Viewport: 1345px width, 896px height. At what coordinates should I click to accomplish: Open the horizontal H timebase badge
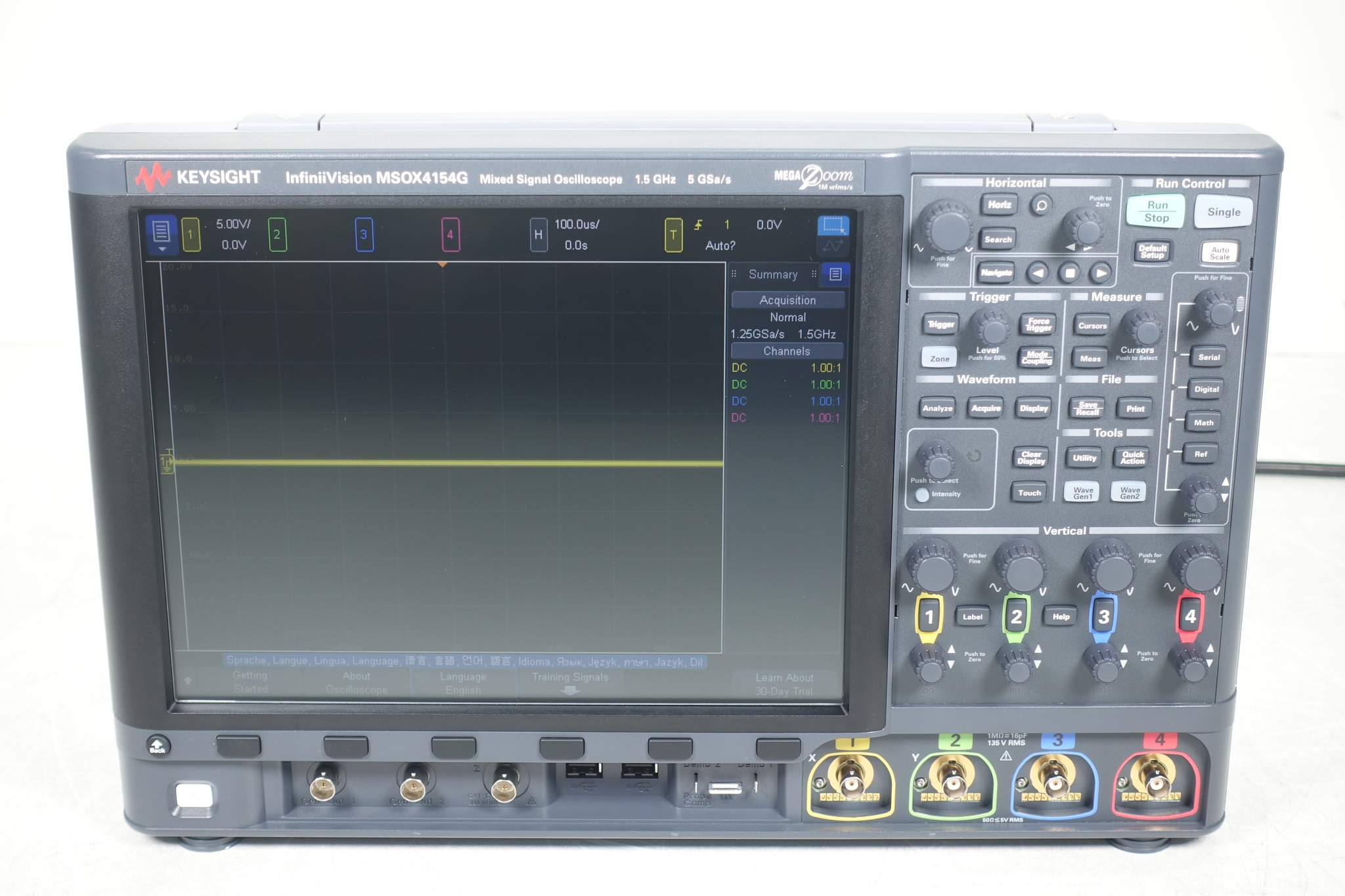point(539,235)
